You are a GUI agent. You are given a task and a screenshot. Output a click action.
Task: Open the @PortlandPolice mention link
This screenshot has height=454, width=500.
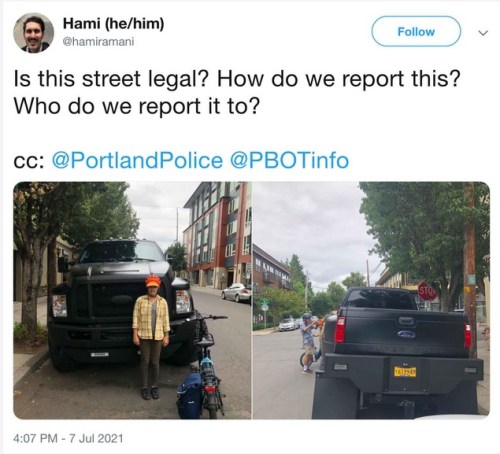coord(137,161)
